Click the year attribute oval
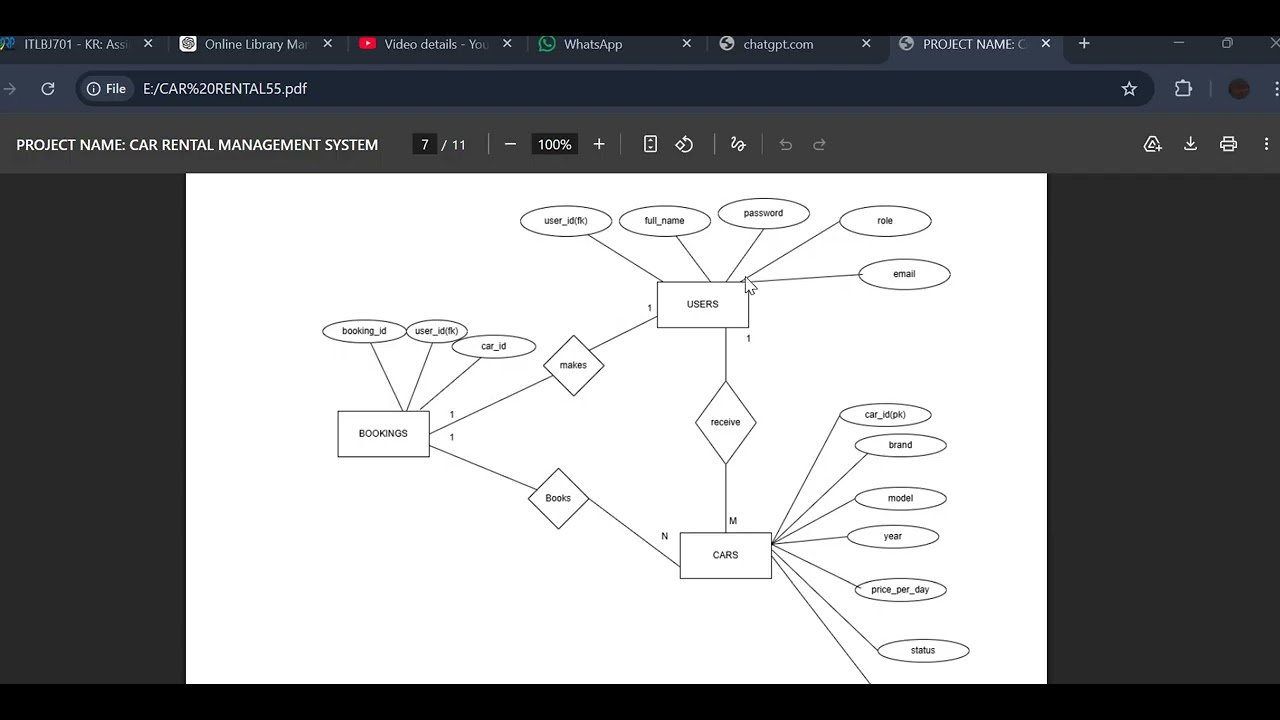The image size is (1280, 720). coord(893,537)
